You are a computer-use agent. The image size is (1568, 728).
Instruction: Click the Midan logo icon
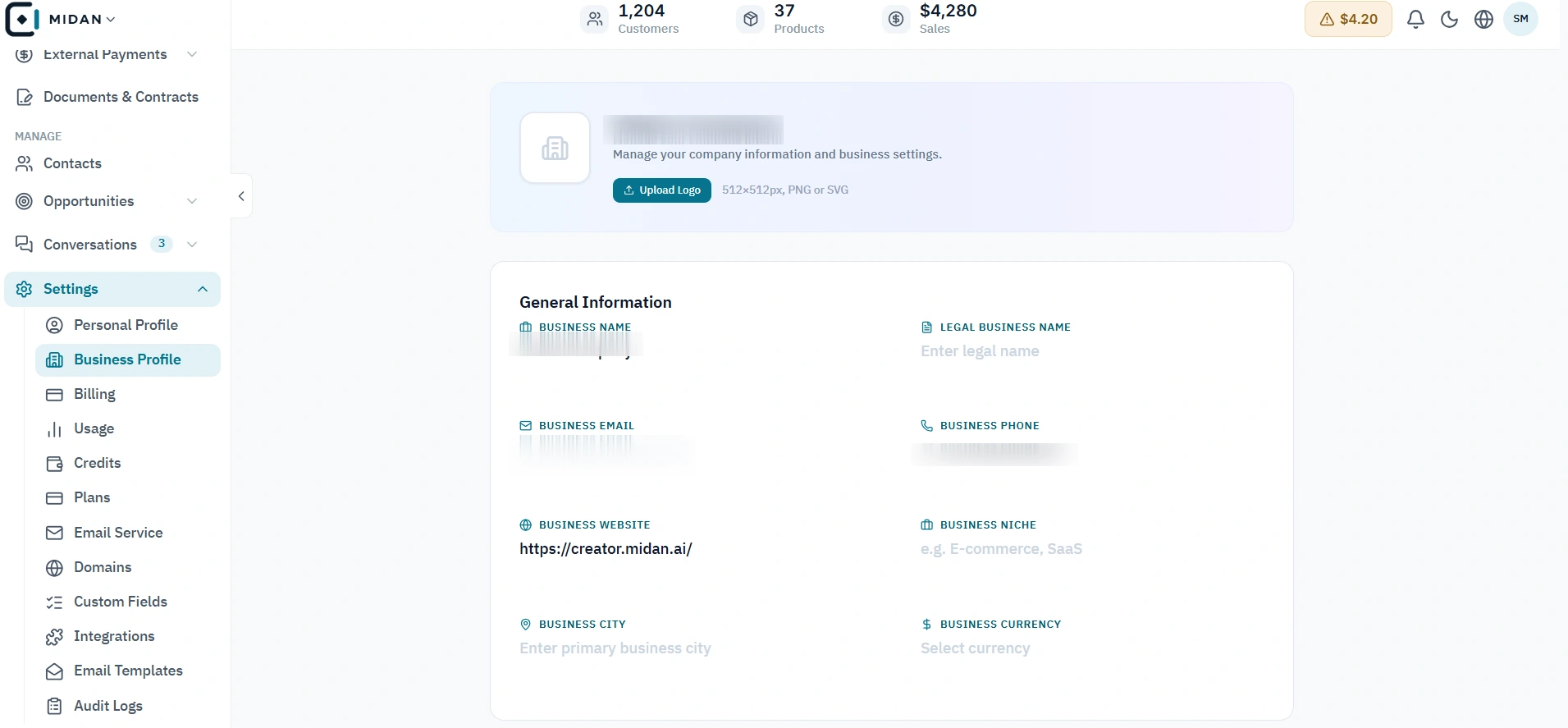(21, 19)
